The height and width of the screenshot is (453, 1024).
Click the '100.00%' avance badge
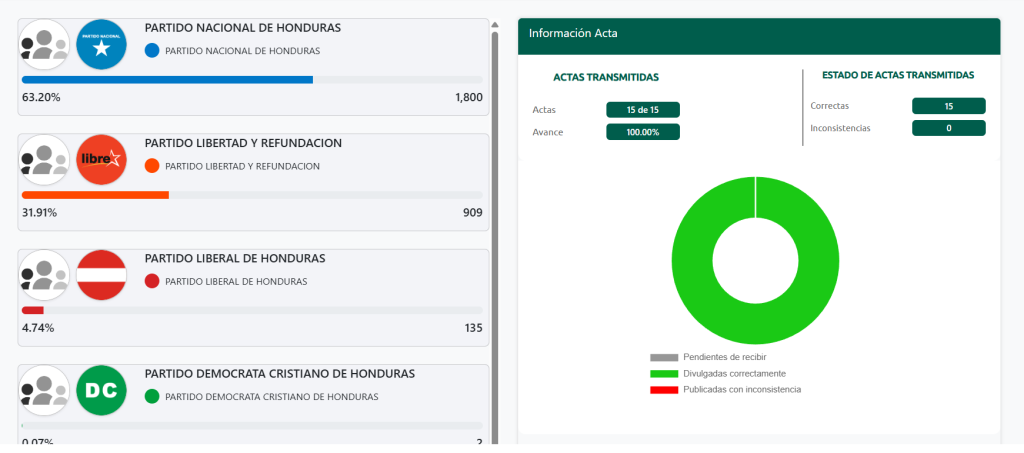[x=643, y=132]
